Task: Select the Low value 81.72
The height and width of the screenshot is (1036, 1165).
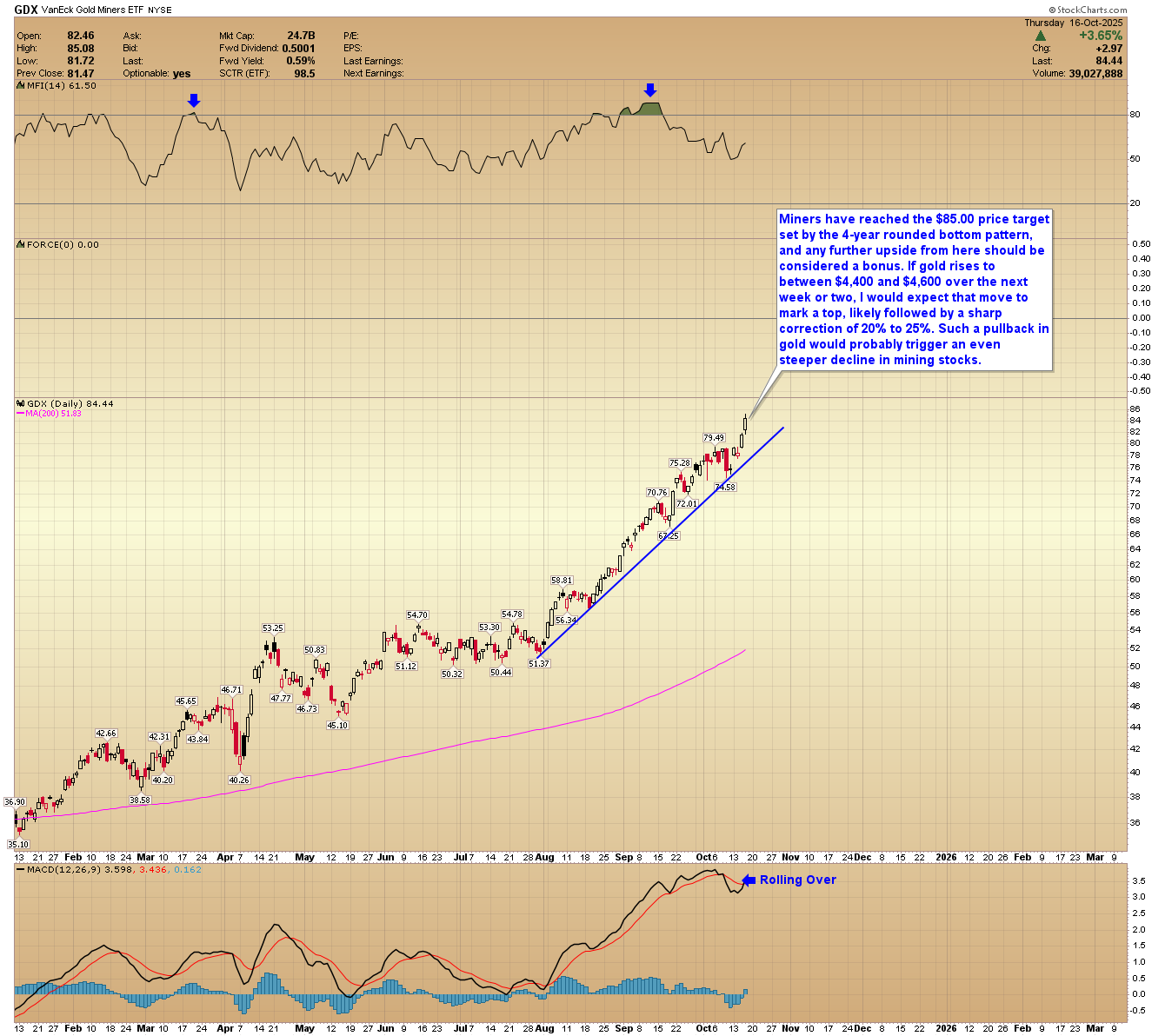Action: click(x=81, y=61)
